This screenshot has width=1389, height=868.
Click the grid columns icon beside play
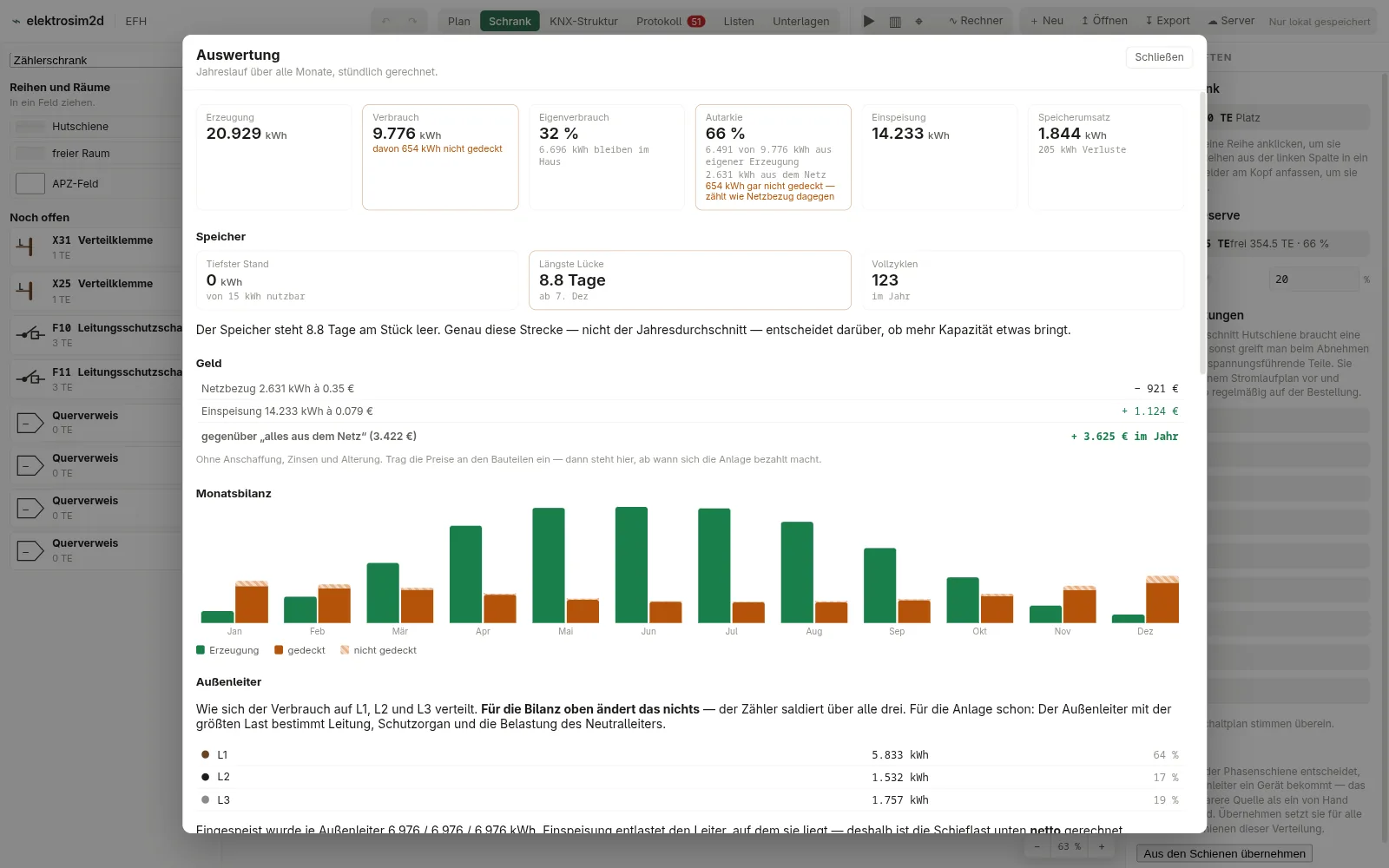point(895,21)
